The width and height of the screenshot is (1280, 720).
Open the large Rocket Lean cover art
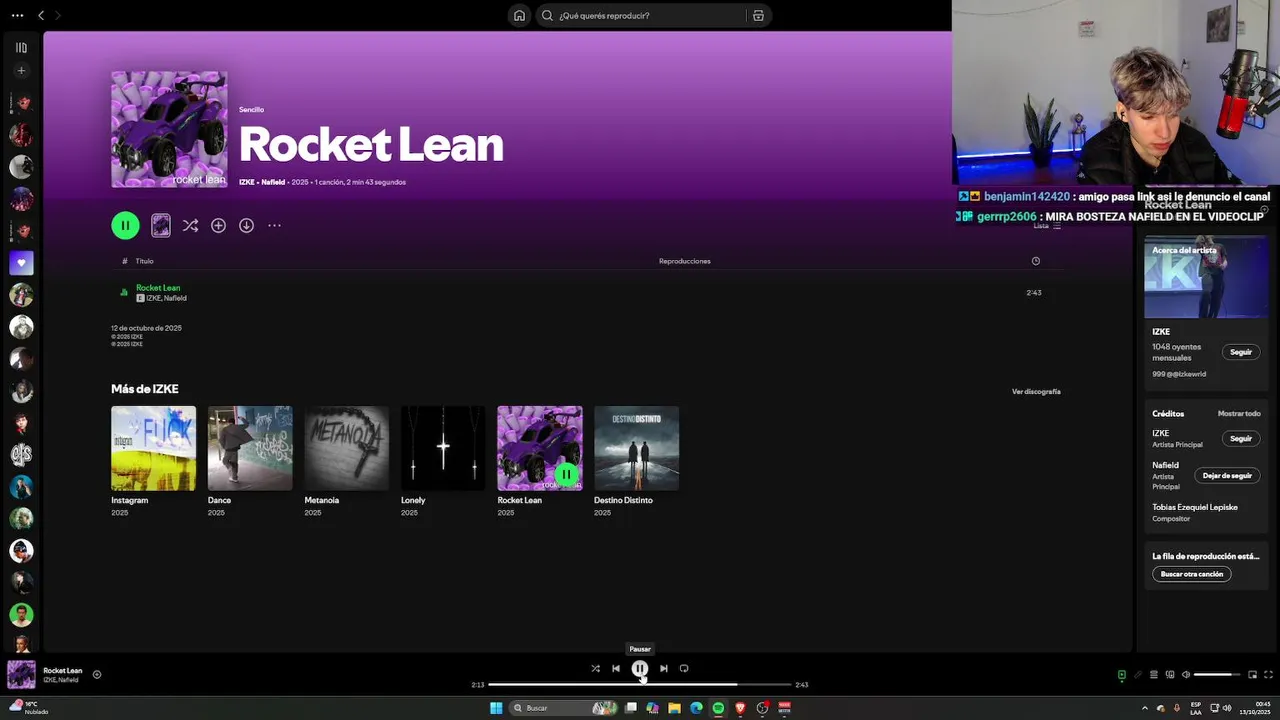point(169,129)
